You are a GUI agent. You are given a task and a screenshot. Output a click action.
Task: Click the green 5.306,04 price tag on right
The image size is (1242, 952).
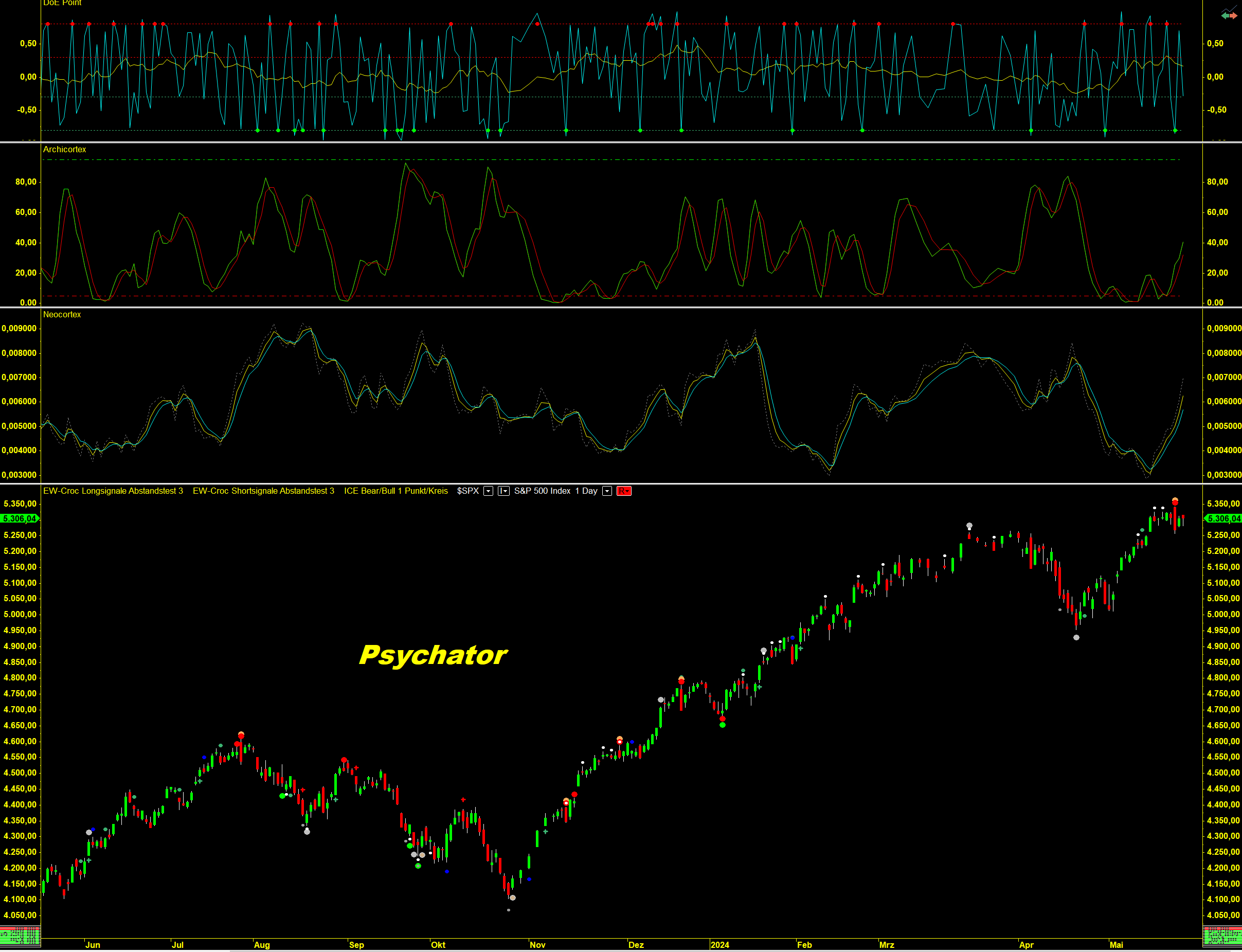pyautogui.click(x=1223, y=518)
